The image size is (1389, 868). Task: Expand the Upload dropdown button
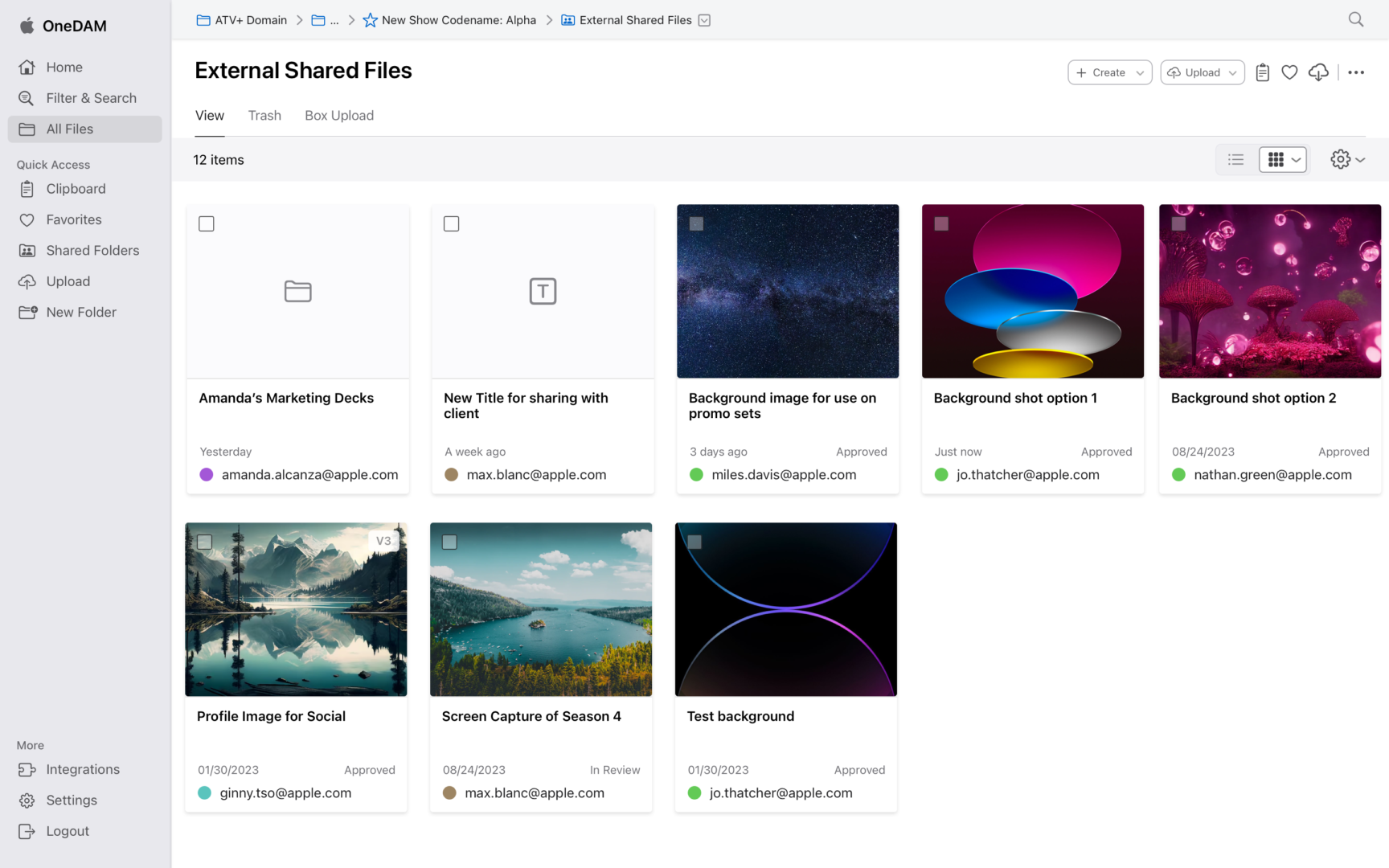pyautogui.click(x=1202, y=72)
